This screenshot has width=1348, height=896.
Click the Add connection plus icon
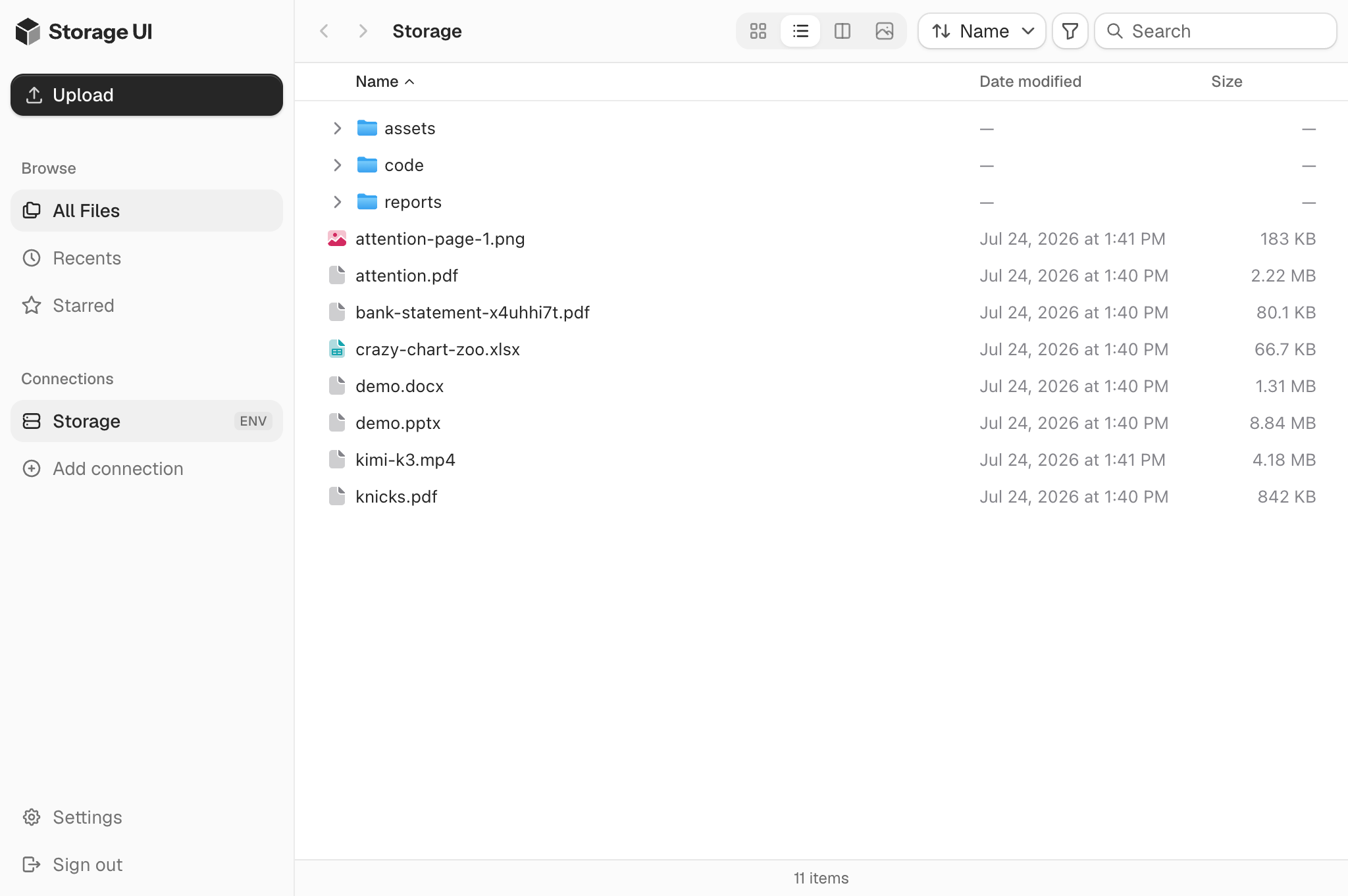click(x=32, y=468)
